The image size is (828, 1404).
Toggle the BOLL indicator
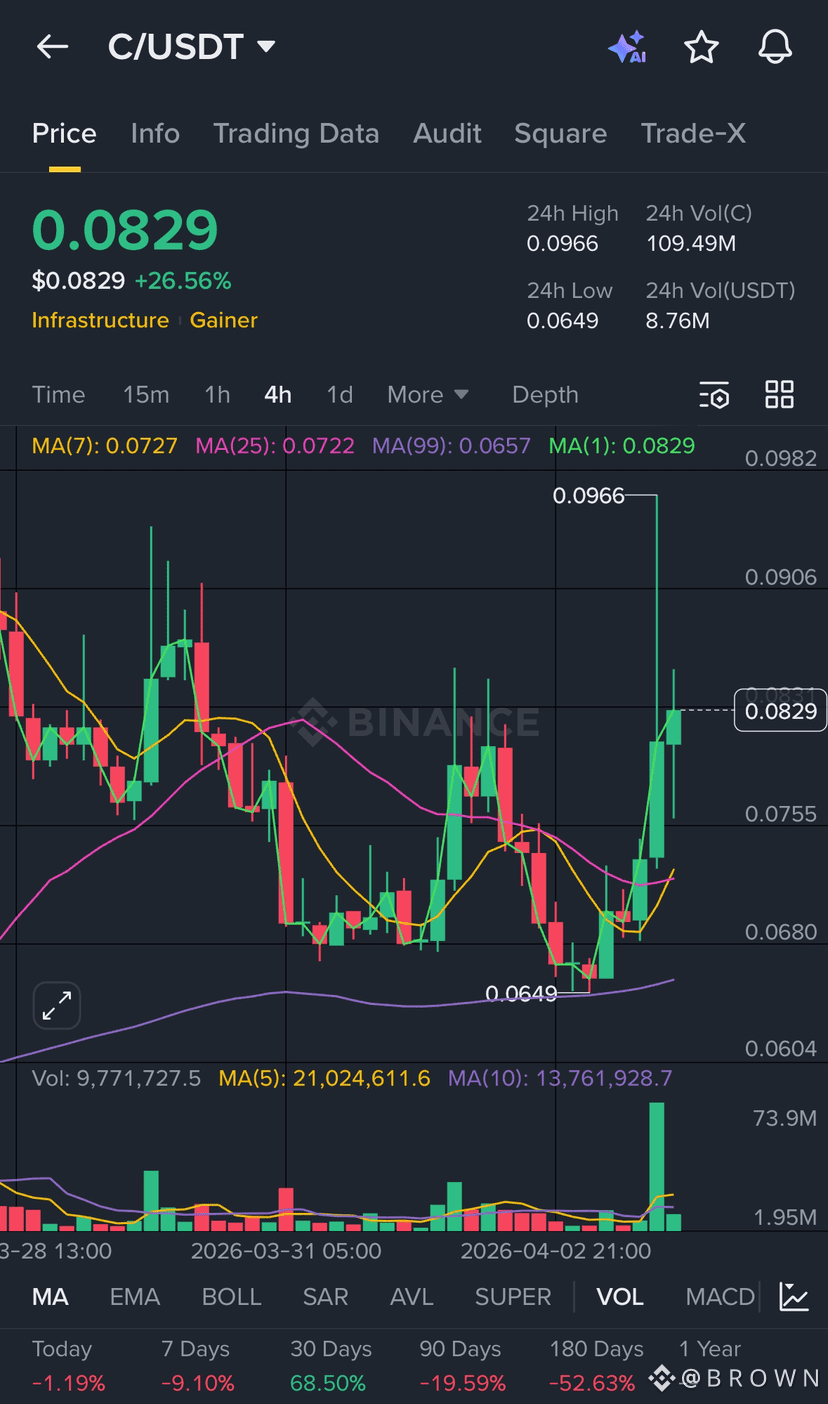pyautogui.click(x=231, y=1297)
